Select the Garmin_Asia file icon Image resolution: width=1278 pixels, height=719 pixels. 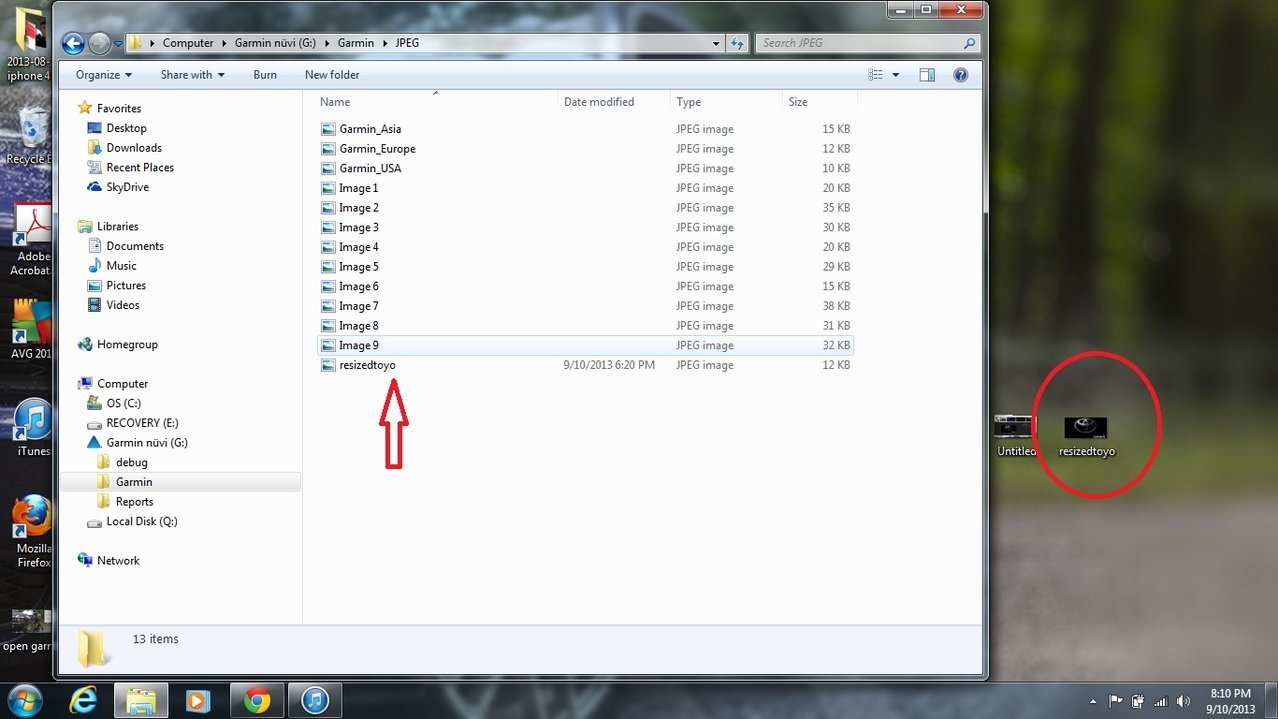pyautogui.click(x=328, y=129)
